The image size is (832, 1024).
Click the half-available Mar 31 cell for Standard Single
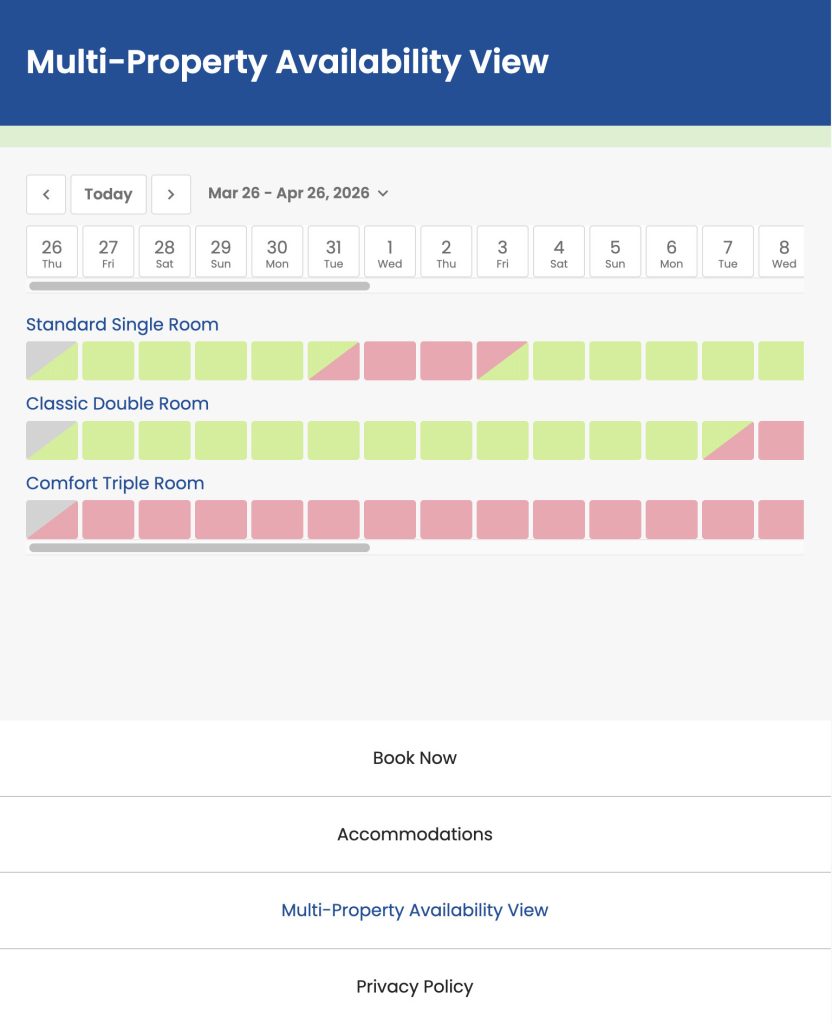pyautogui.click(x=333, y=360)
